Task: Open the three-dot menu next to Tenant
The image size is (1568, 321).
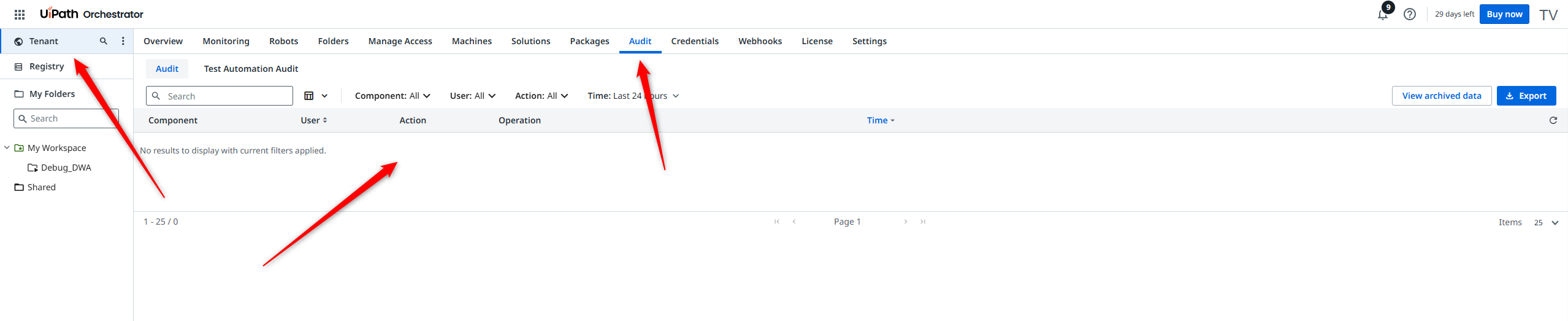Action: (123, 41)
